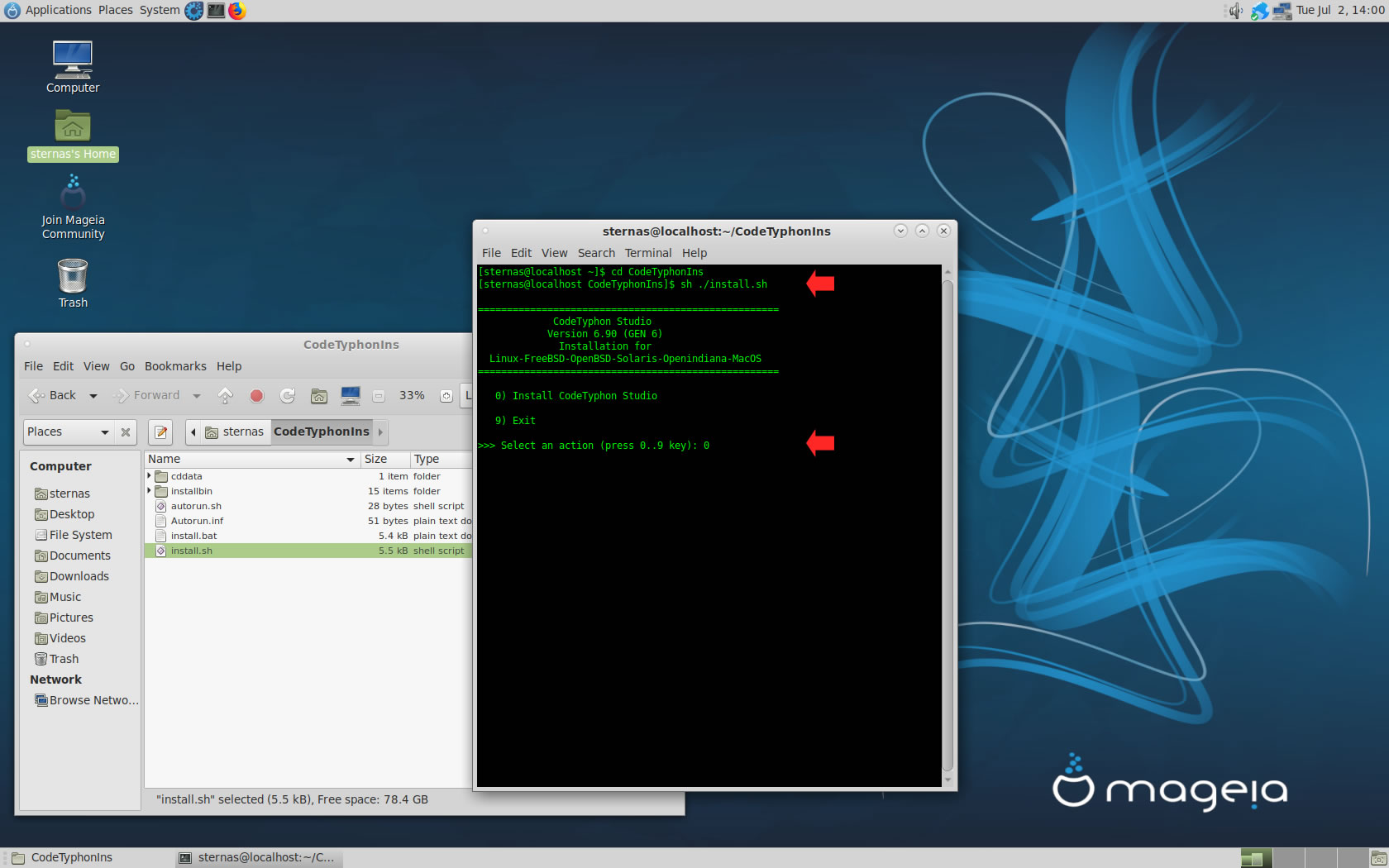Switch workspace using bottom panel switcher
The image size is (1389, 868).
point(1304,858)
